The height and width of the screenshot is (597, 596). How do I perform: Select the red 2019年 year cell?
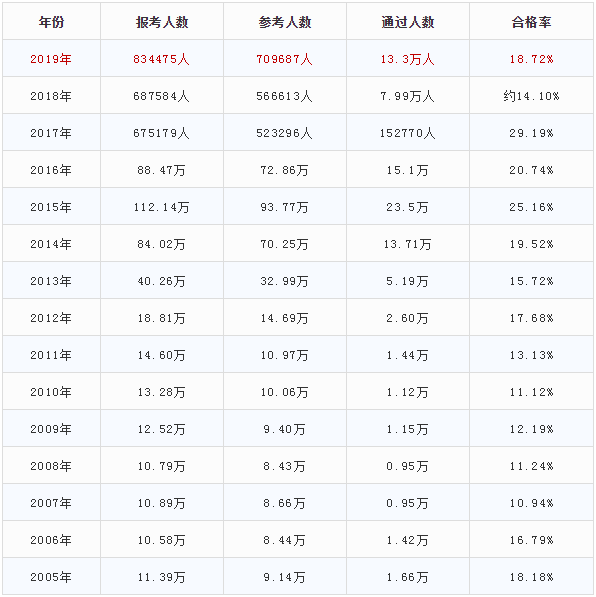pos(51,59)
